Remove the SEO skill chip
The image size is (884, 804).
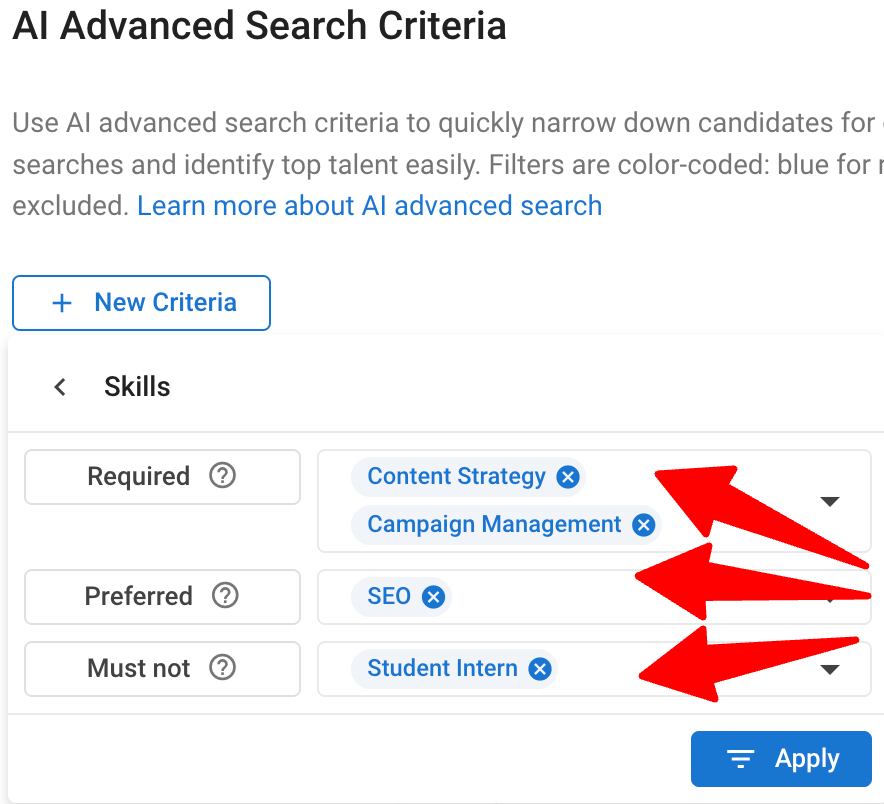point(433,596)
